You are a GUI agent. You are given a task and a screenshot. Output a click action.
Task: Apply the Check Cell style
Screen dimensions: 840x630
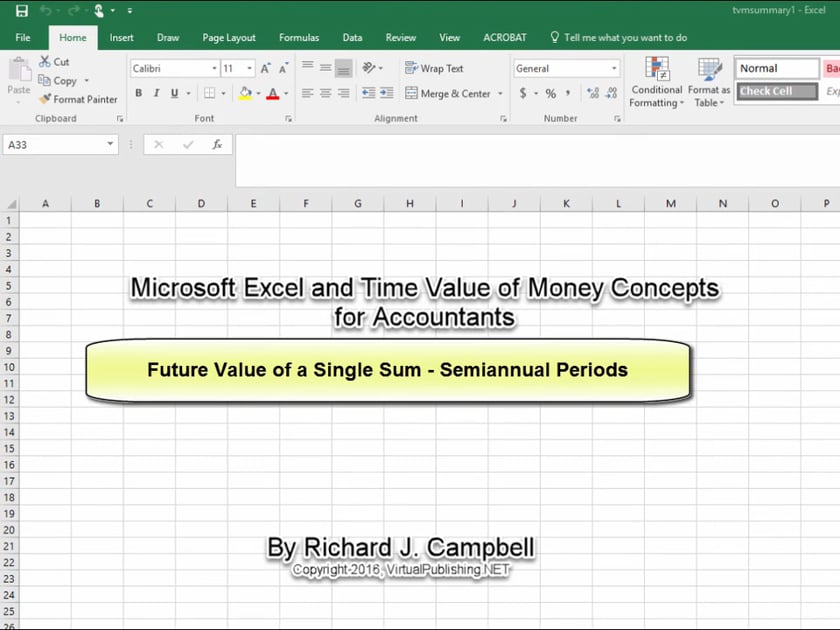tap(777, 91)
